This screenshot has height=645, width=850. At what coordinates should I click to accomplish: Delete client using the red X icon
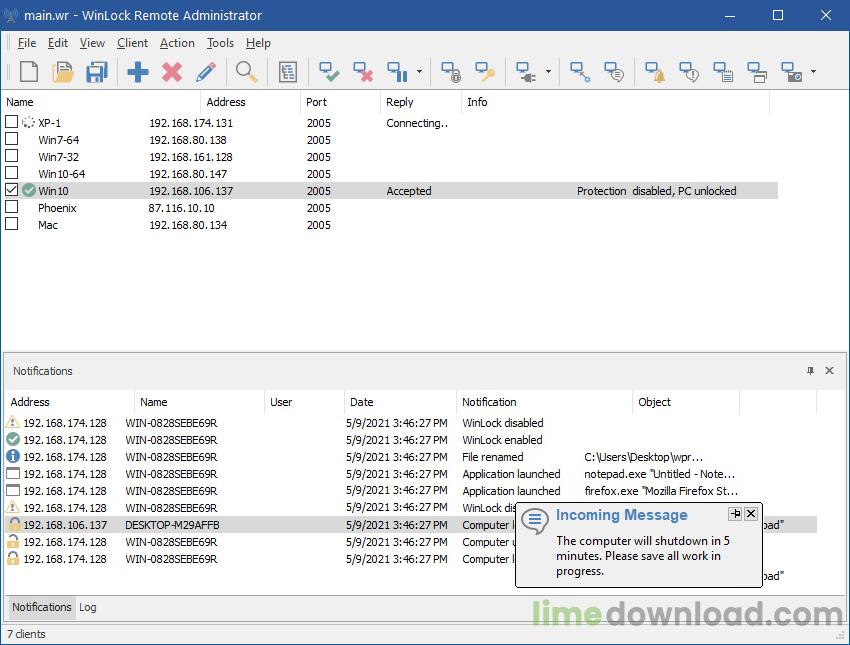tap(172, 72)
